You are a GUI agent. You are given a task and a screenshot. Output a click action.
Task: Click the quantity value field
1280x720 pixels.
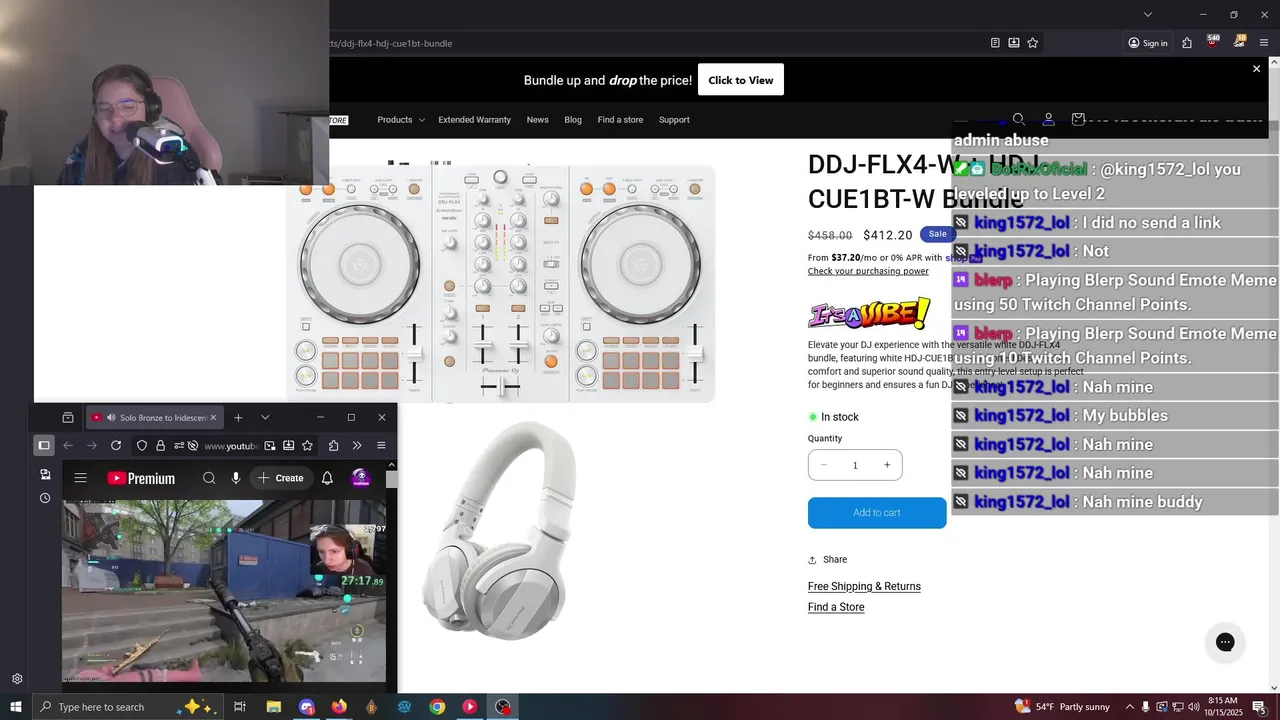pos(855,465)
